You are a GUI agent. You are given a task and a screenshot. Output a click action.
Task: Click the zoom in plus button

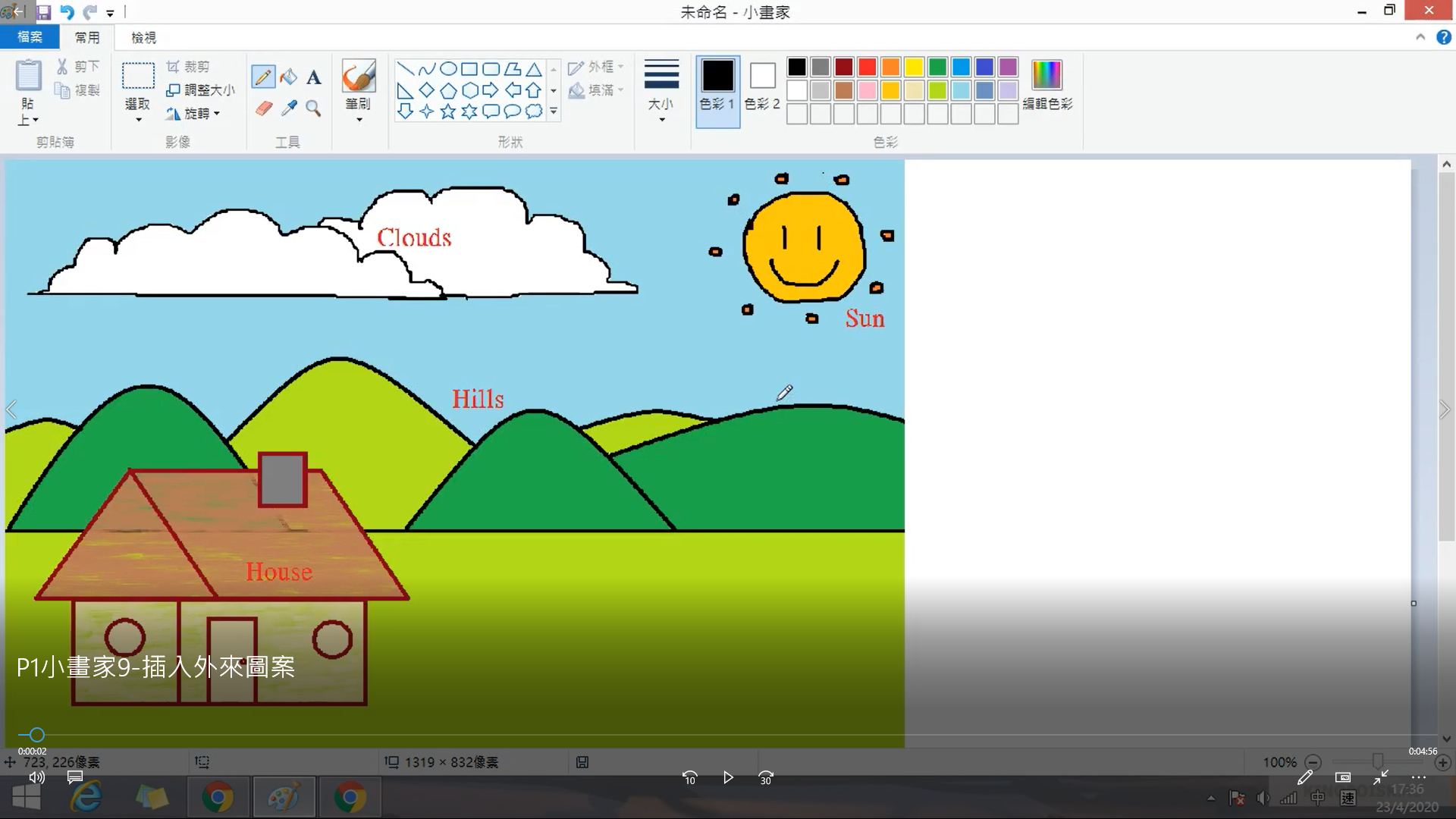(1443, 762)
